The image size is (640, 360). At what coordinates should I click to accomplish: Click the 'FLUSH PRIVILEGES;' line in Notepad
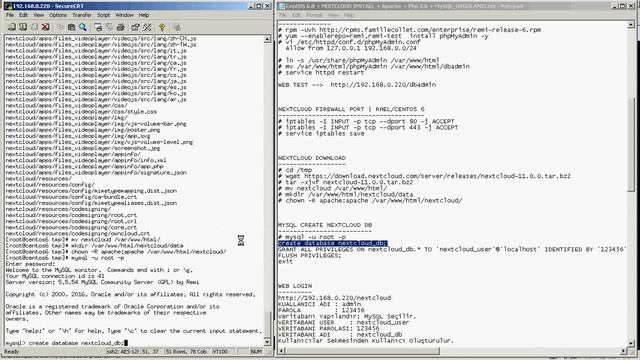[309, 256]
